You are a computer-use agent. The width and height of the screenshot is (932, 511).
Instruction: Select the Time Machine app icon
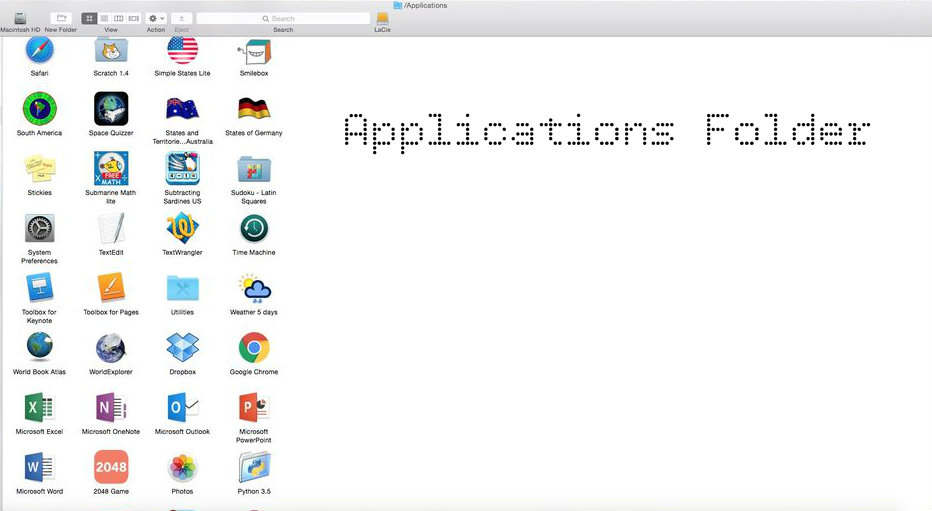pyautogui.click(x=254, y=229)
